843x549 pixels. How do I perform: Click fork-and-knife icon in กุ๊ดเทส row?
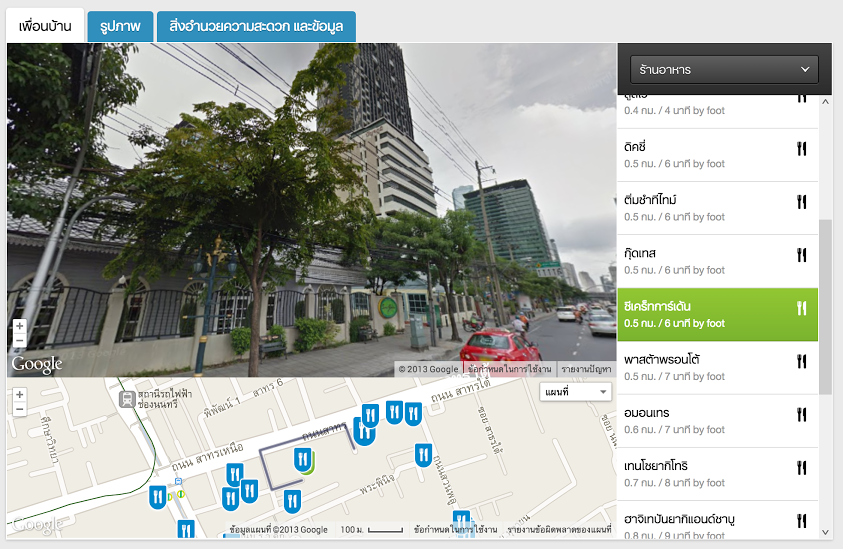[x=801, y=255]
